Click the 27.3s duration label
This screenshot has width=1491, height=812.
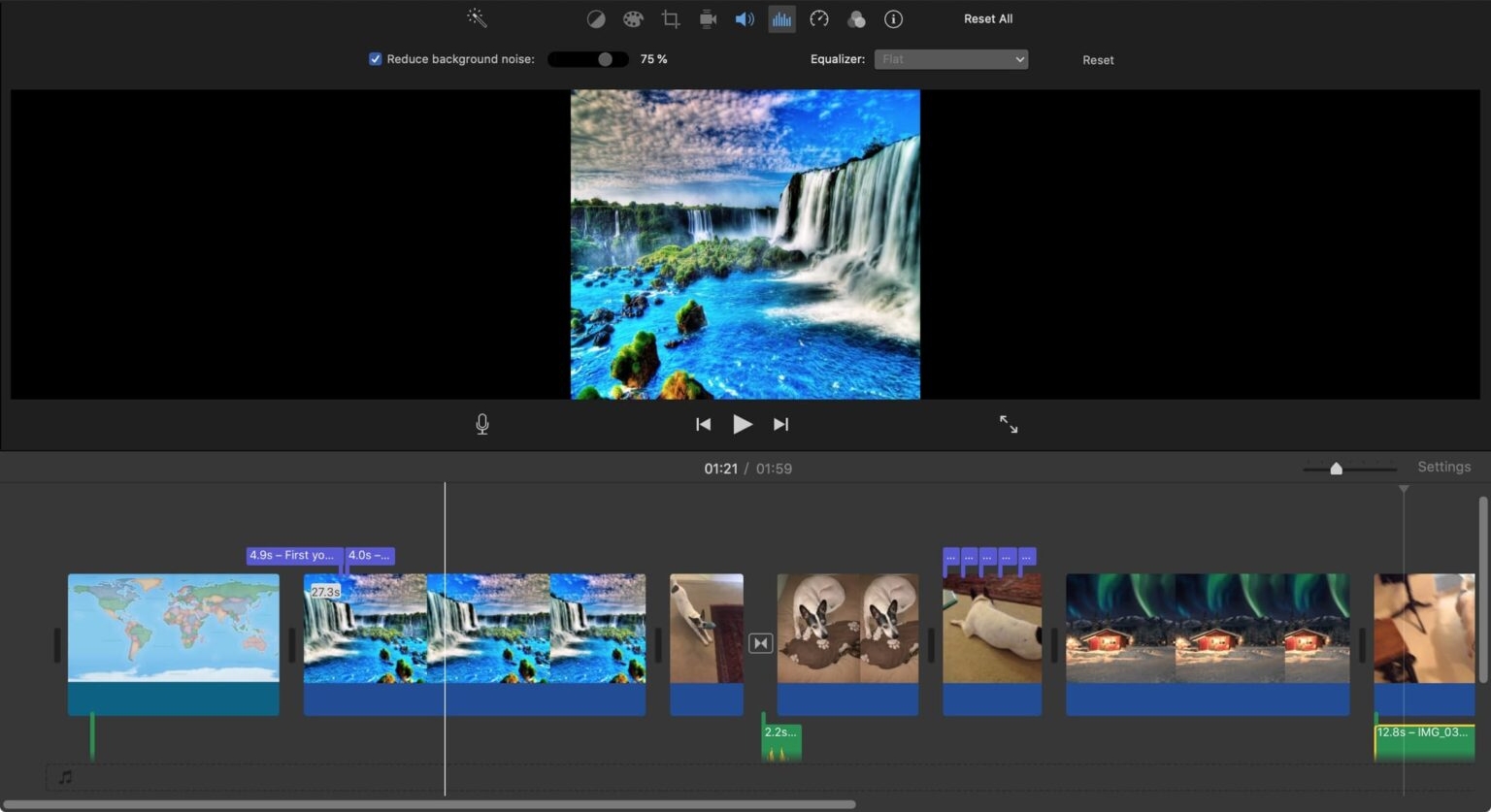point(325,591)
